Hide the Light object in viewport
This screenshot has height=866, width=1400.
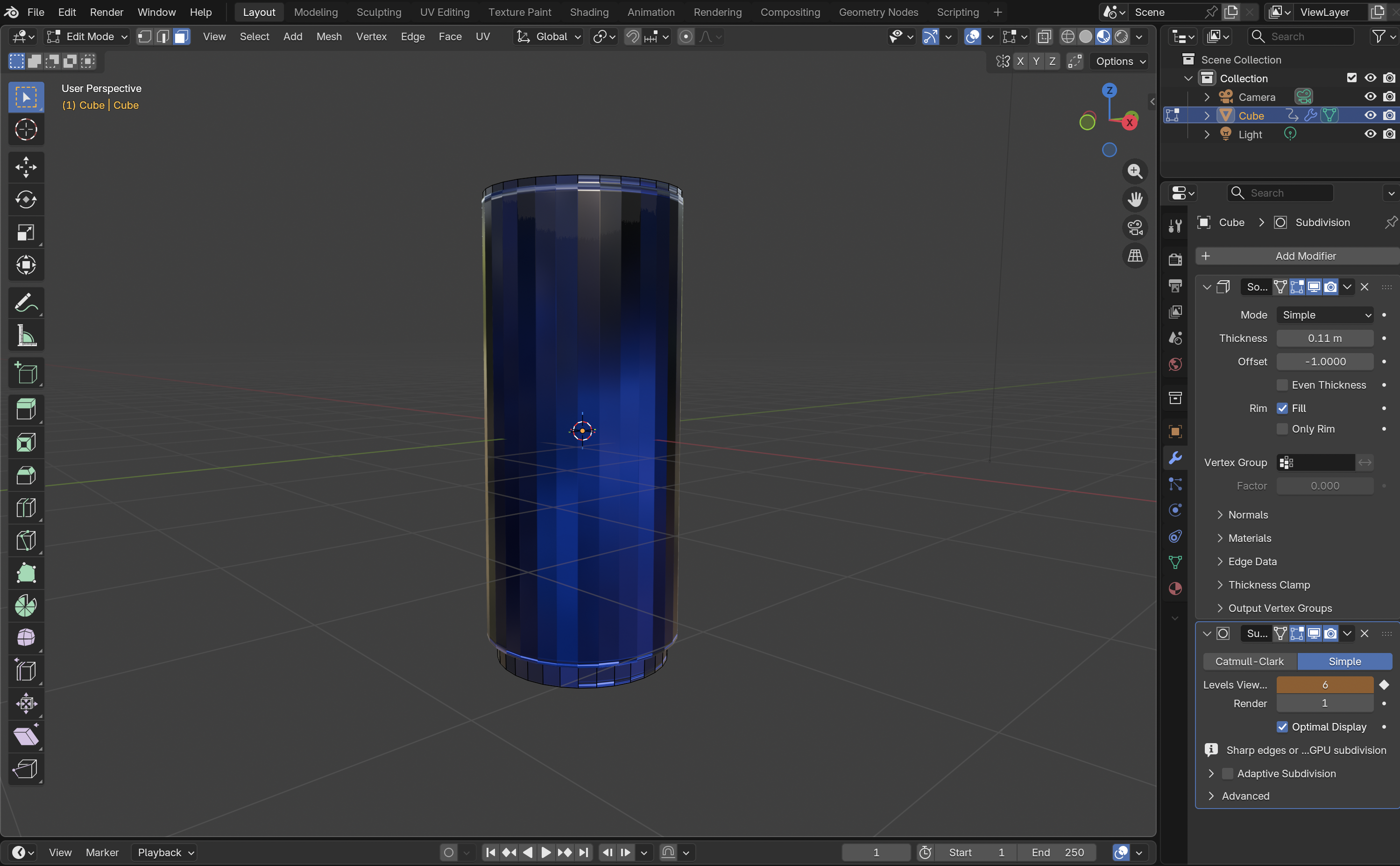(x=1370, y=134)
